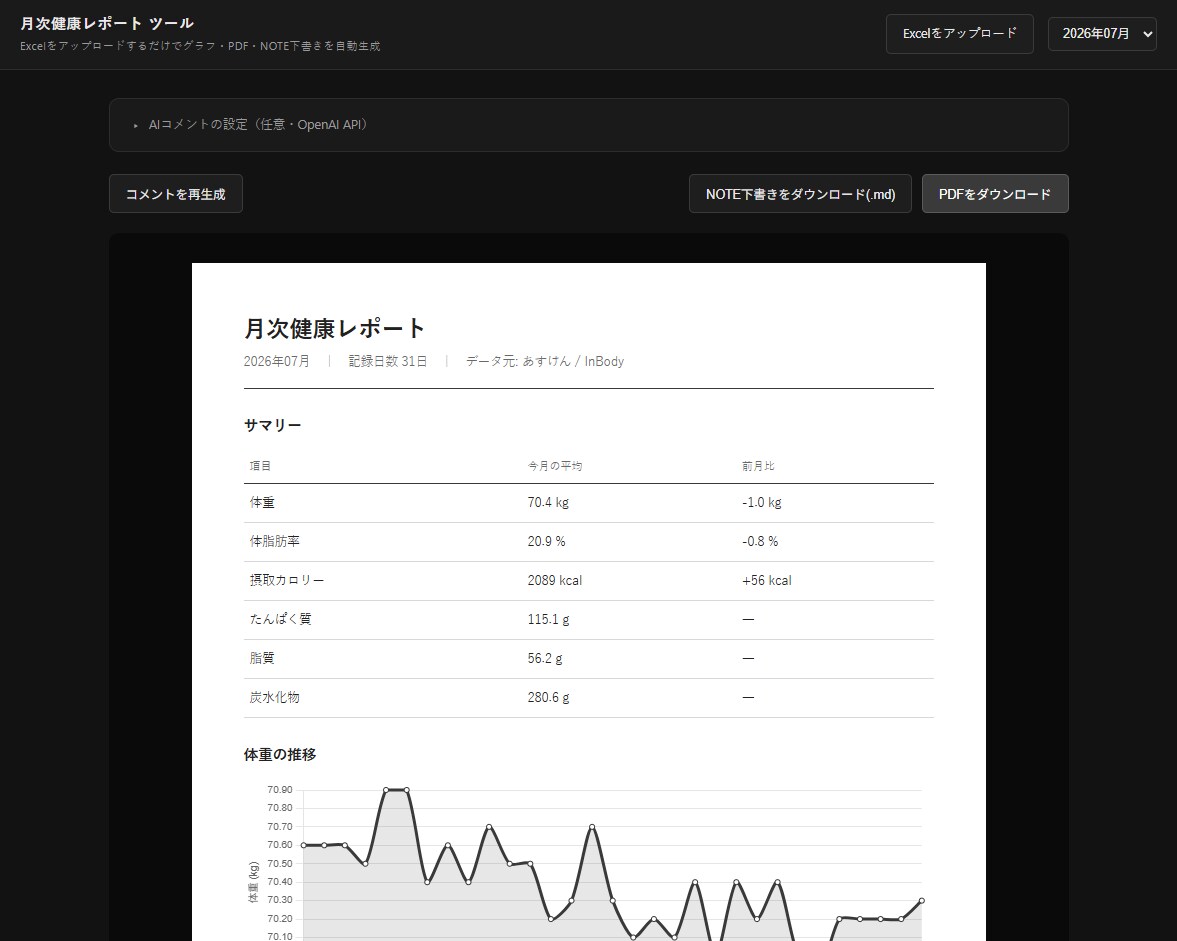Click the 月次健康レポート ツール app title
This screenshot has width=1177, height=941.
pyautogui.click(x=107, y=23)
